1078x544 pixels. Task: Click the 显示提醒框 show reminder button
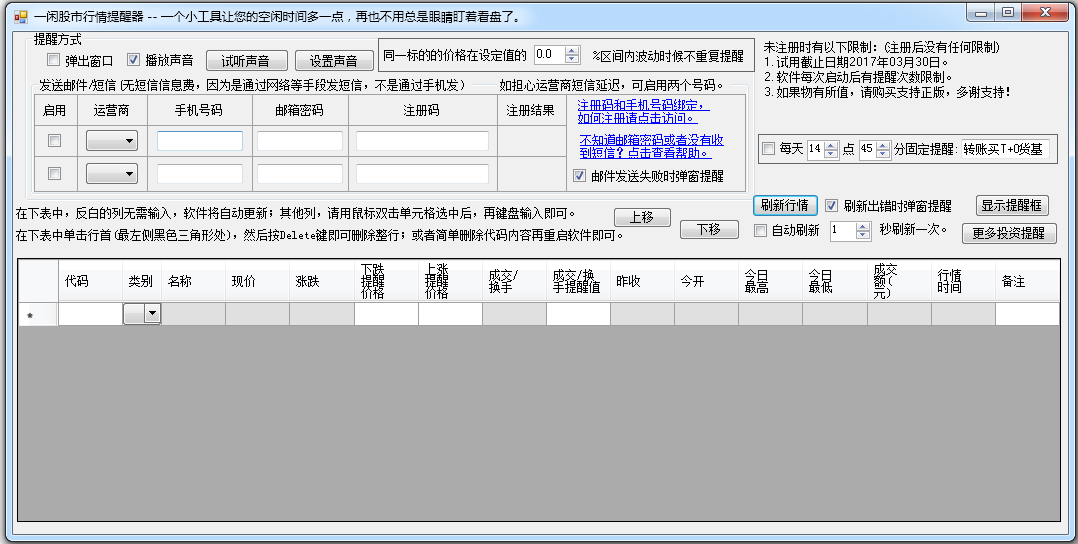click(1012, 206)
